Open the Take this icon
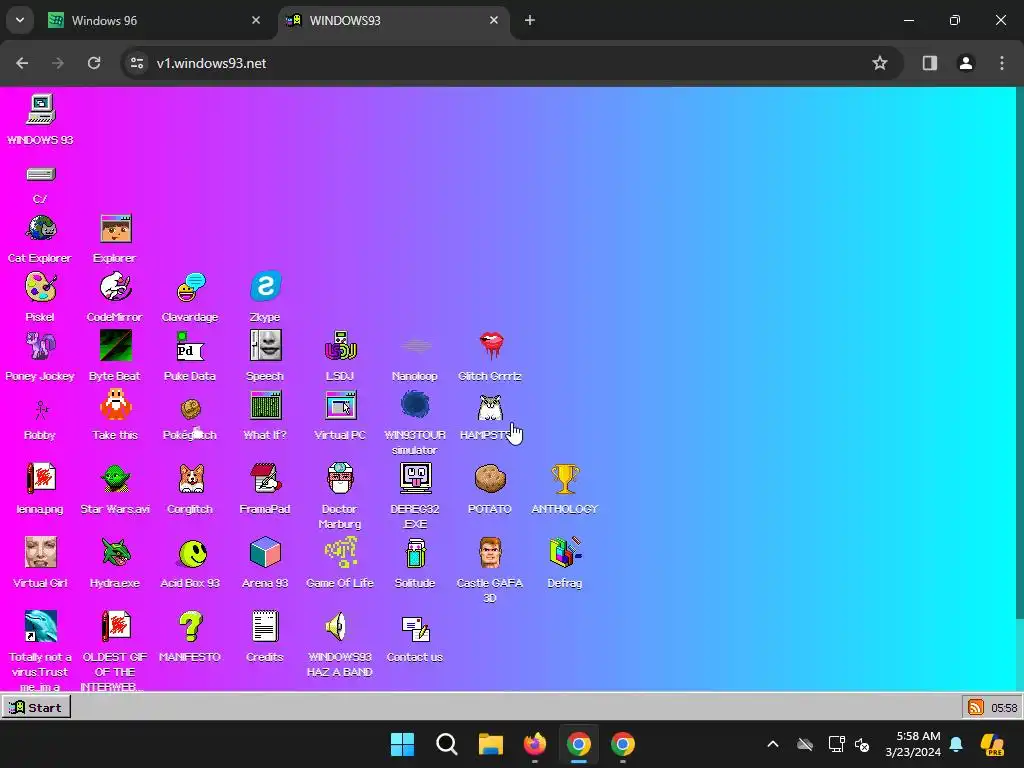 (116, 405)
